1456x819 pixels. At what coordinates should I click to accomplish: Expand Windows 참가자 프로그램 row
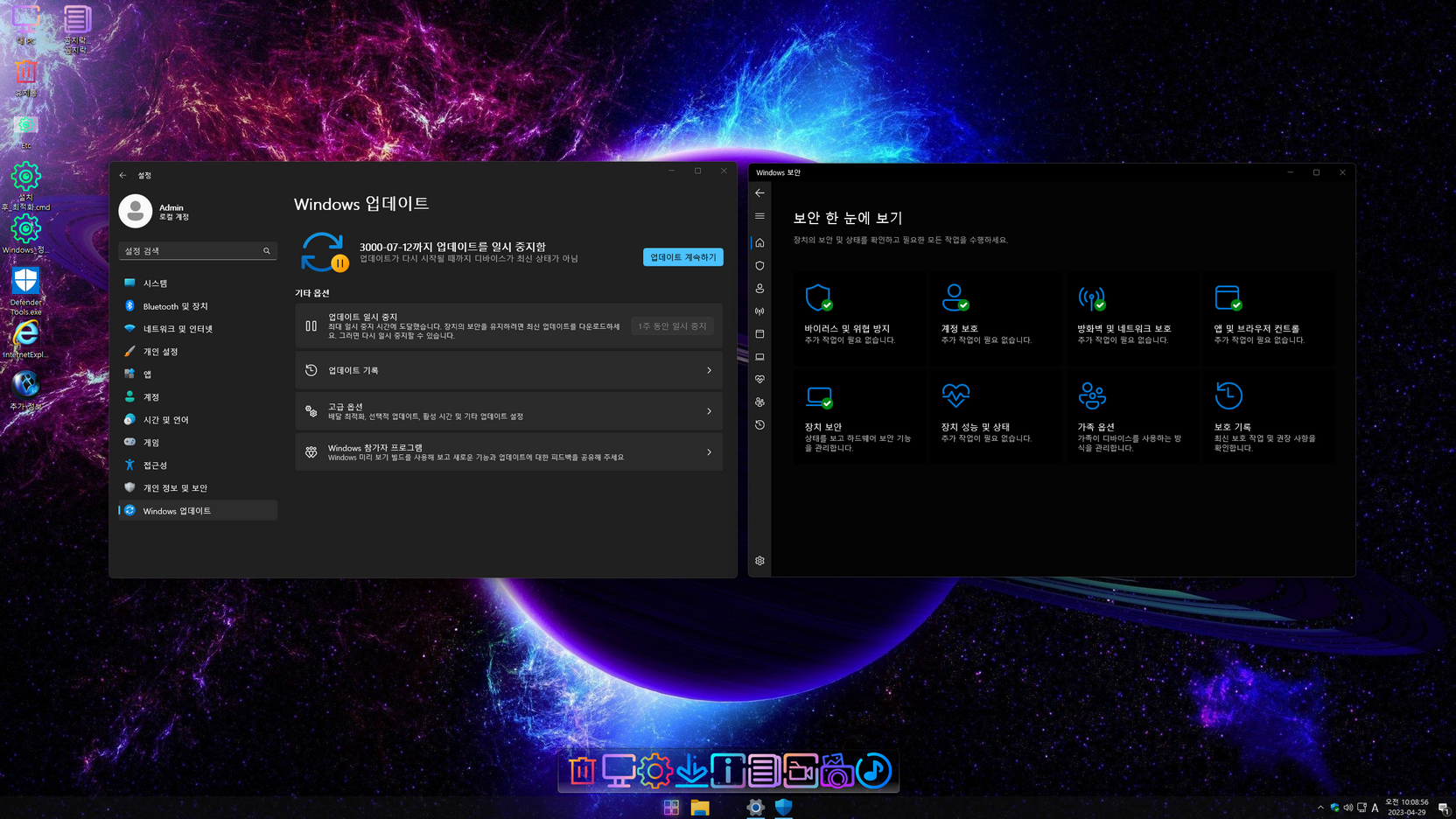508,452
